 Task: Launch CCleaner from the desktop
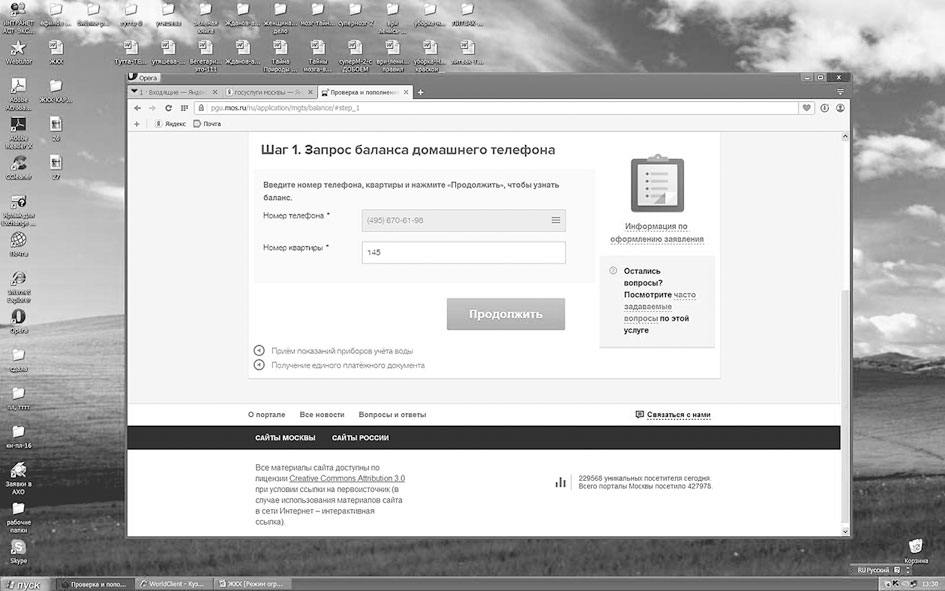[18, 161]
